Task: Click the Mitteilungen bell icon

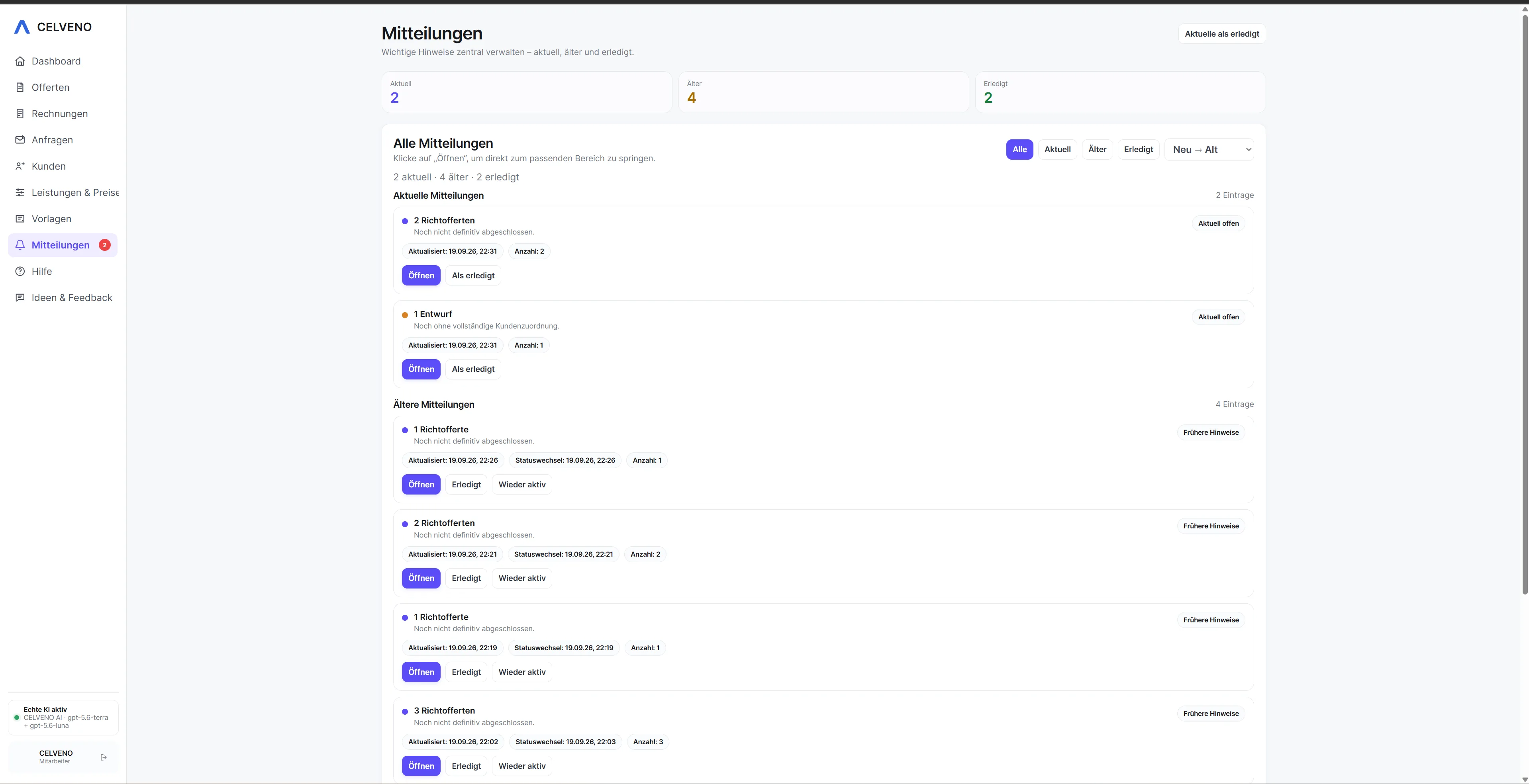Action: pyautogui.click(x=20, y=245)
